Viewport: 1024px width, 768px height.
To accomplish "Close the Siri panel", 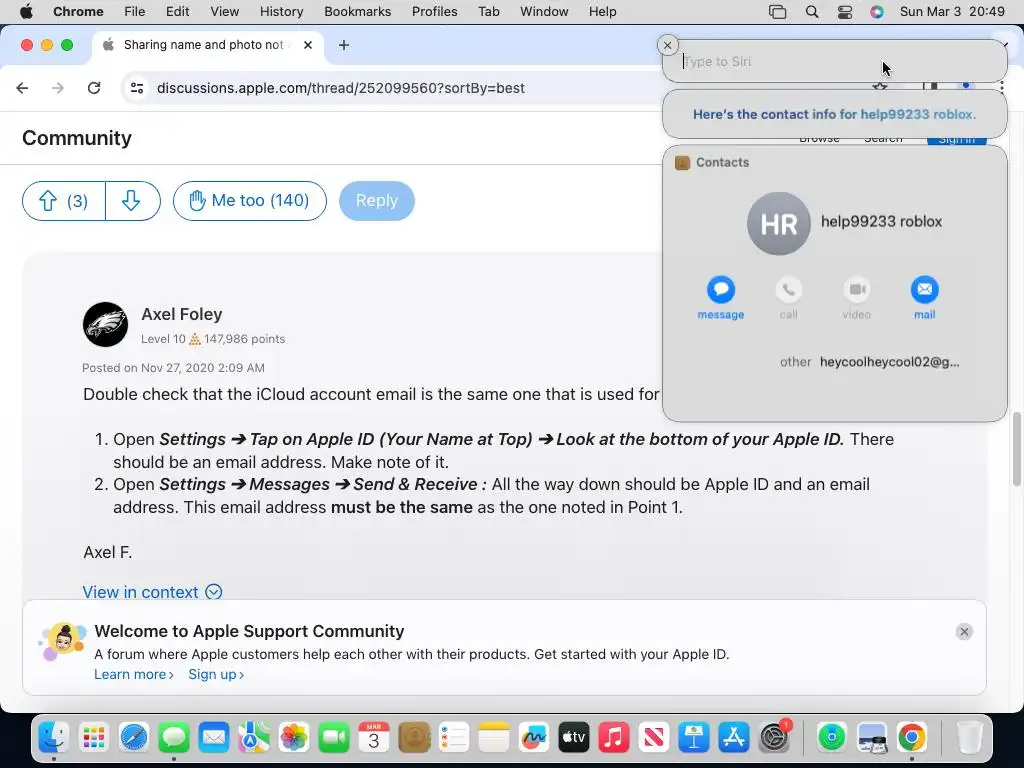I will click(667, 45).
